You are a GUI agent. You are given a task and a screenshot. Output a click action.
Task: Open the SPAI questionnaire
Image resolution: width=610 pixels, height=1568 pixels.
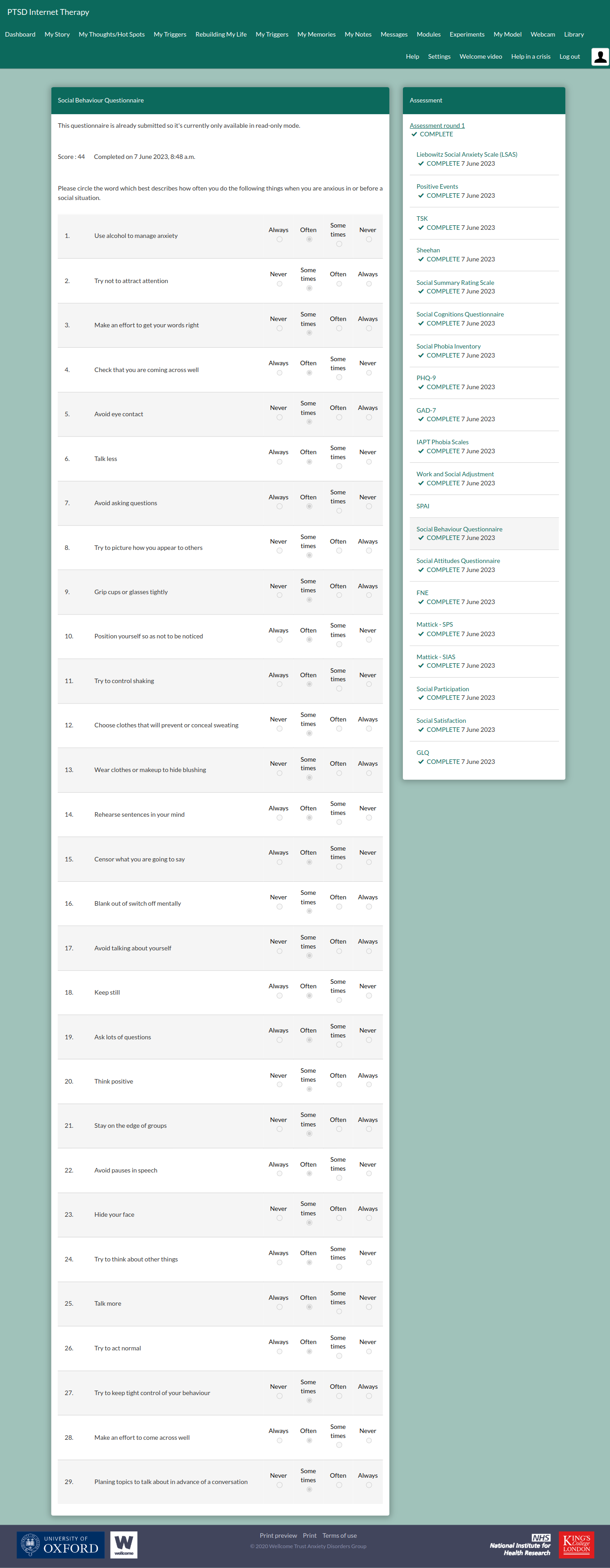pos(423,506)
